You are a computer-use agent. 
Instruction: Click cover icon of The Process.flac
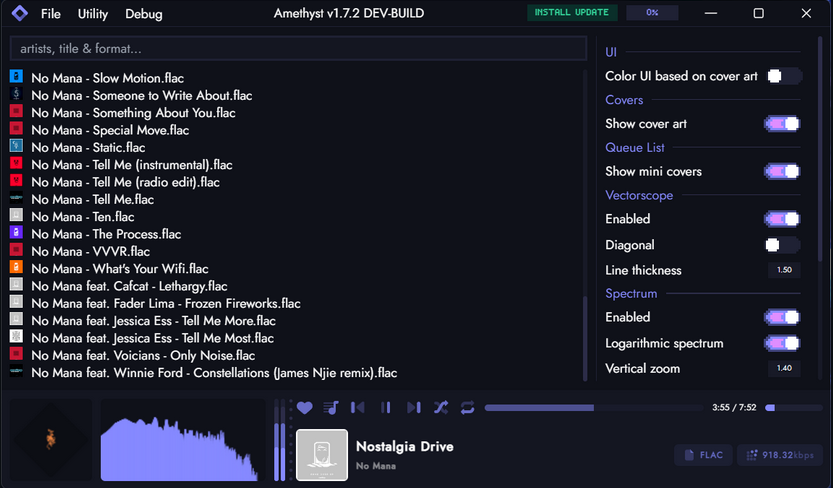(16, 232)
